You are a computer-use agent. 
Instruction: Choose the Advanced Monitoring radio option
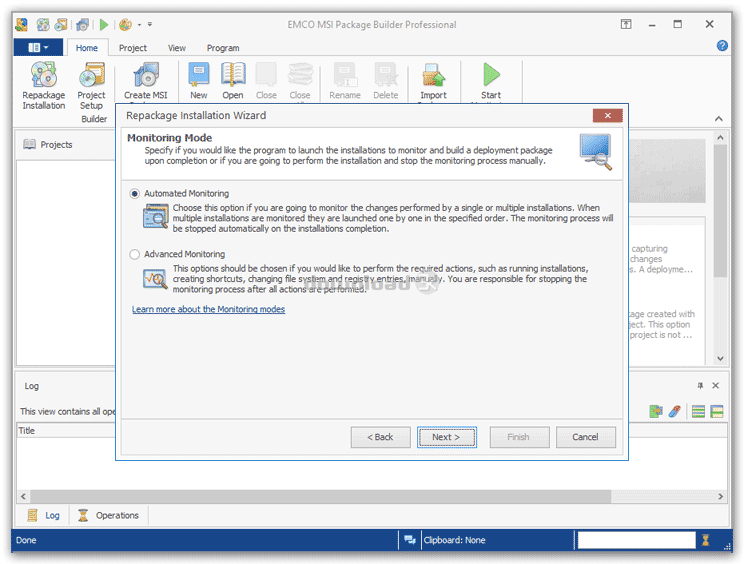[135, 255]
